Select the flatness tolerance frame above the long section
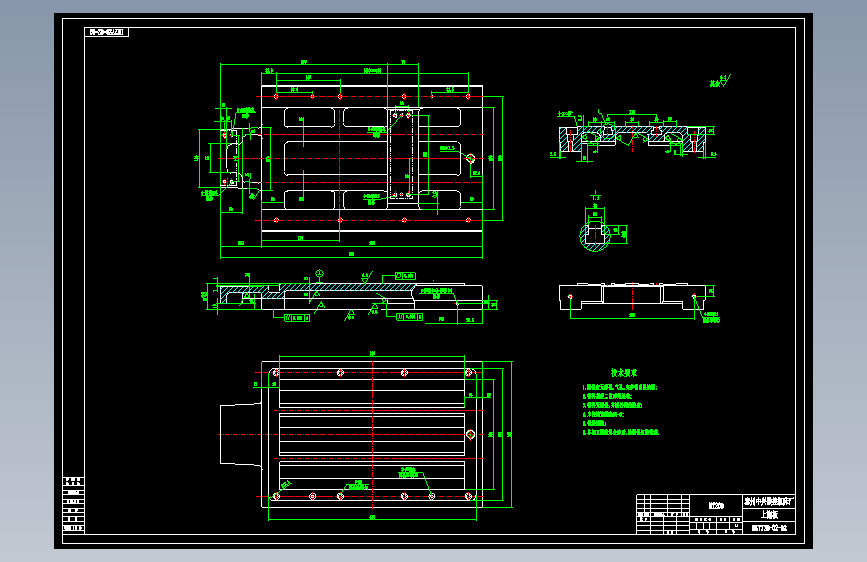Screen dimensions: 867x562 [x=405, y=275]
